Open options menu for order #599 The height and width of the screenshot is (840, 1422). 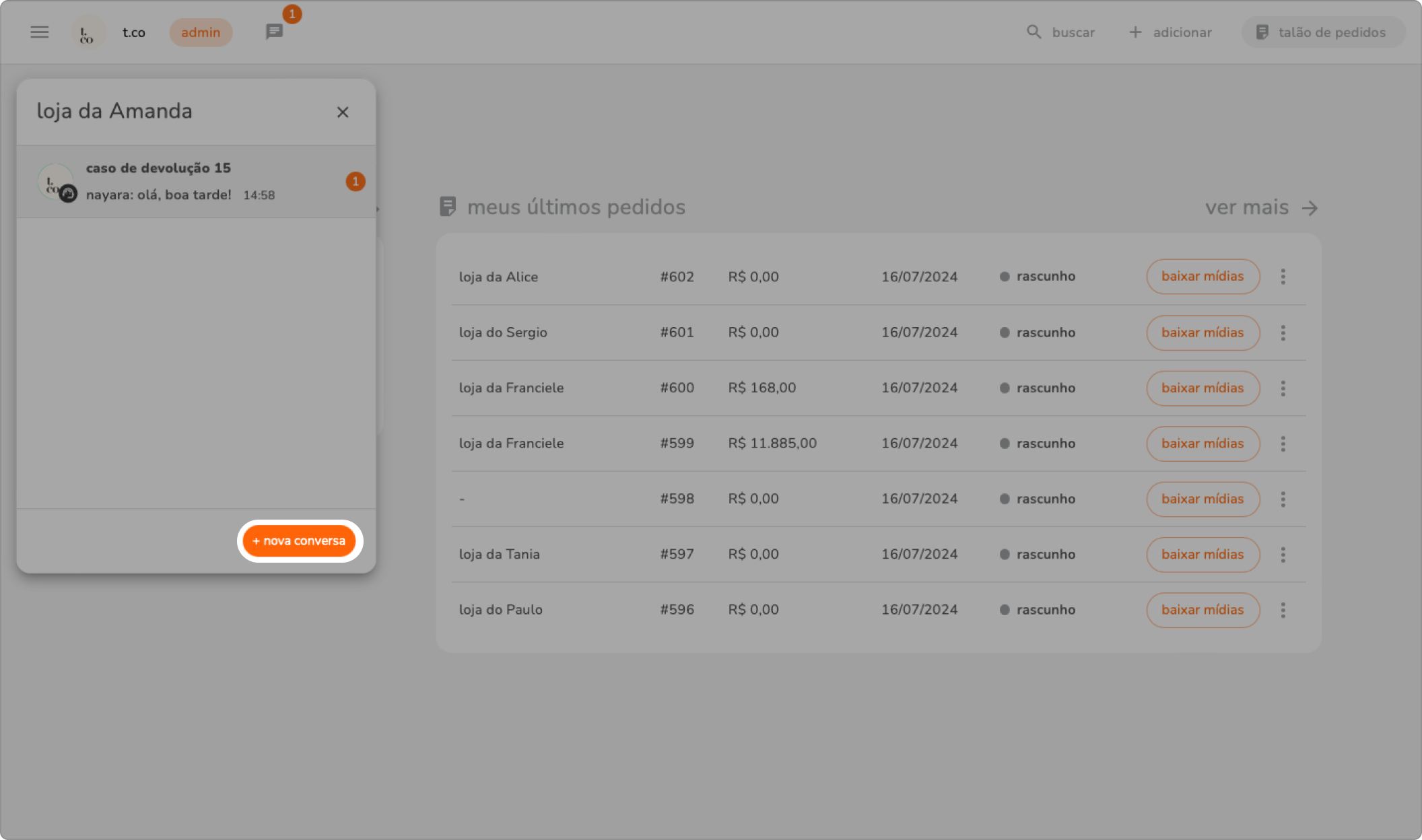click(1283, 444)
